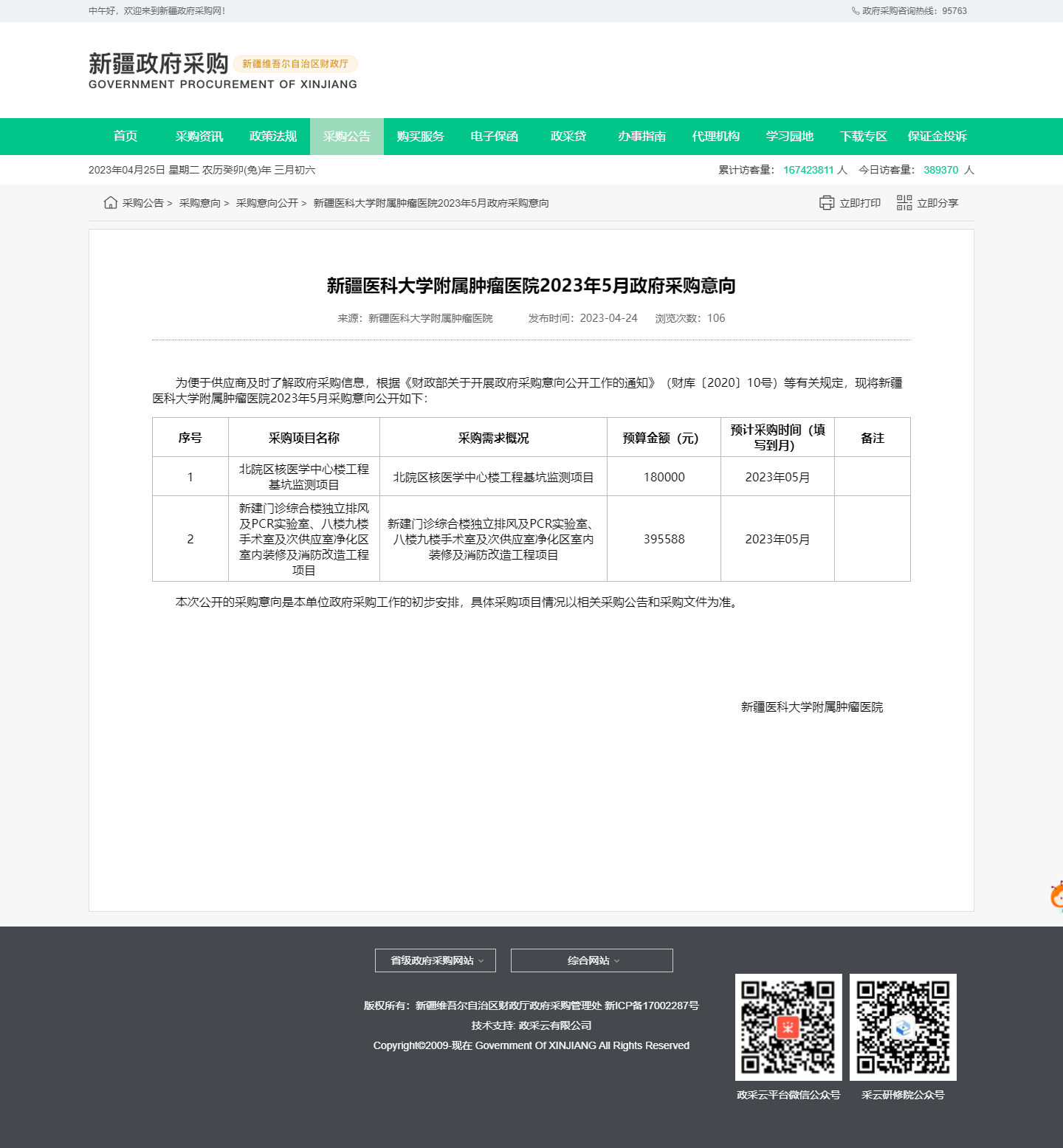Select the 采购资讯 menu item
The height and width of the screenshot is (1148, 1063).
point(199,137)
